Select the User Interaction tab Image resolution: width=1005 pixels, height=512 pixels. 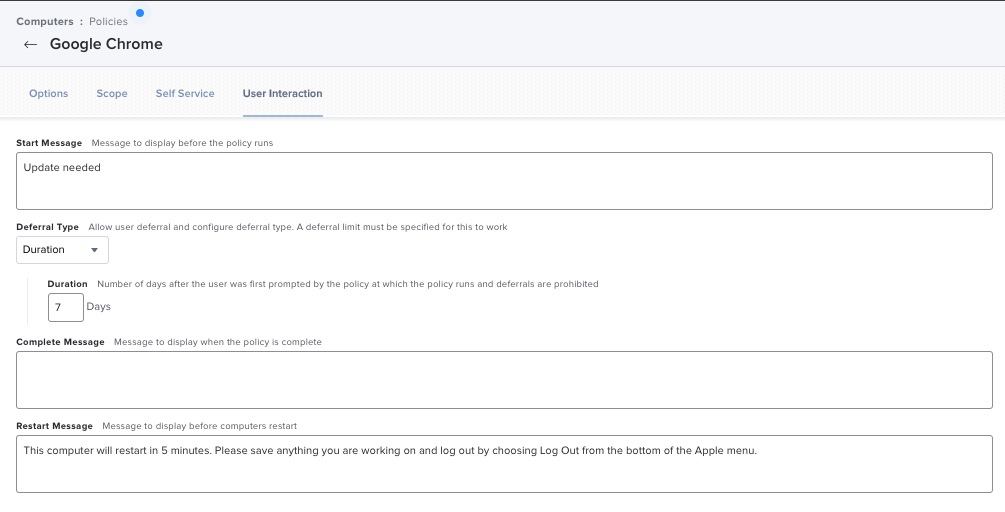coord(283,94)
